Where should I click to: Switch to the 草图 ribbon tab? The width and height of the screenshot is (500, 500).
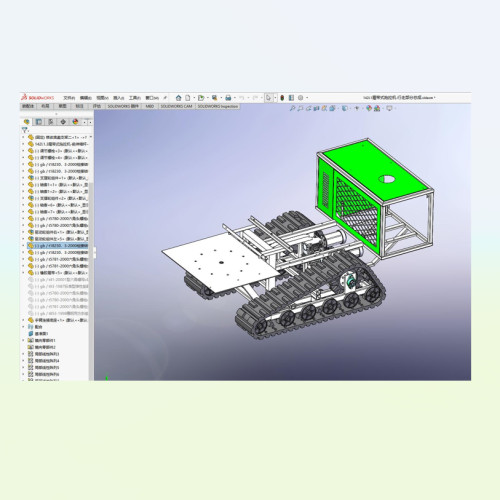tap(62, 106)
